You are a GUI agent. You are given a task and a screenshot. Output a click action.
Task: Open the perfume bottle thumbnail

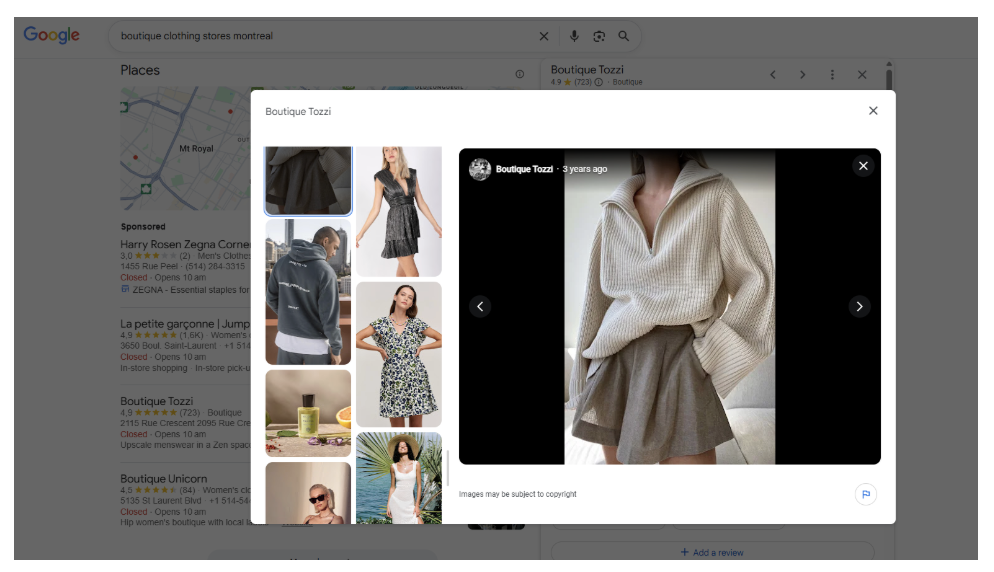[308, 413]
